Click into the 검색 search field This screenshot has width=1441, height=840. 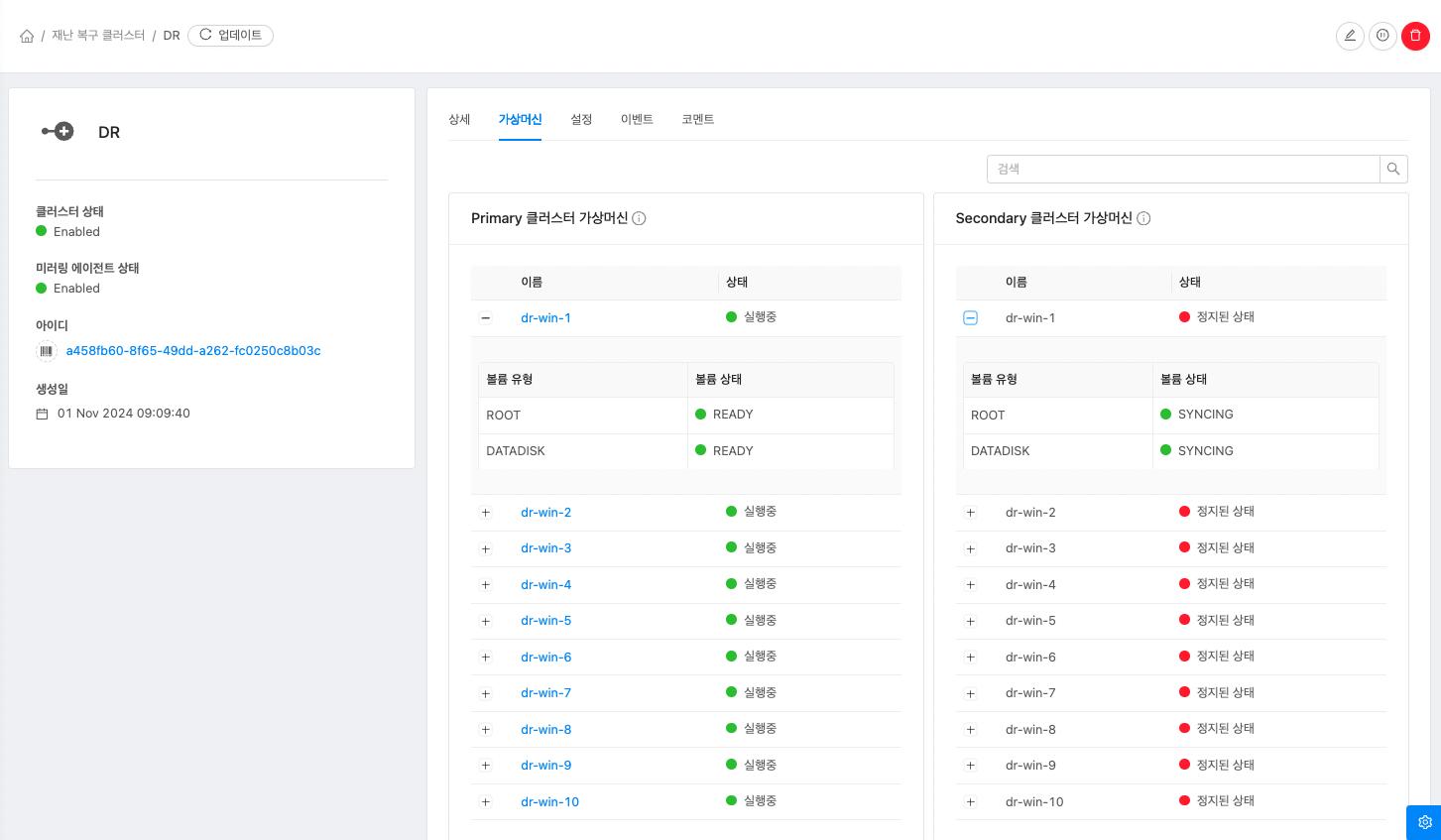pos(1182,170)
